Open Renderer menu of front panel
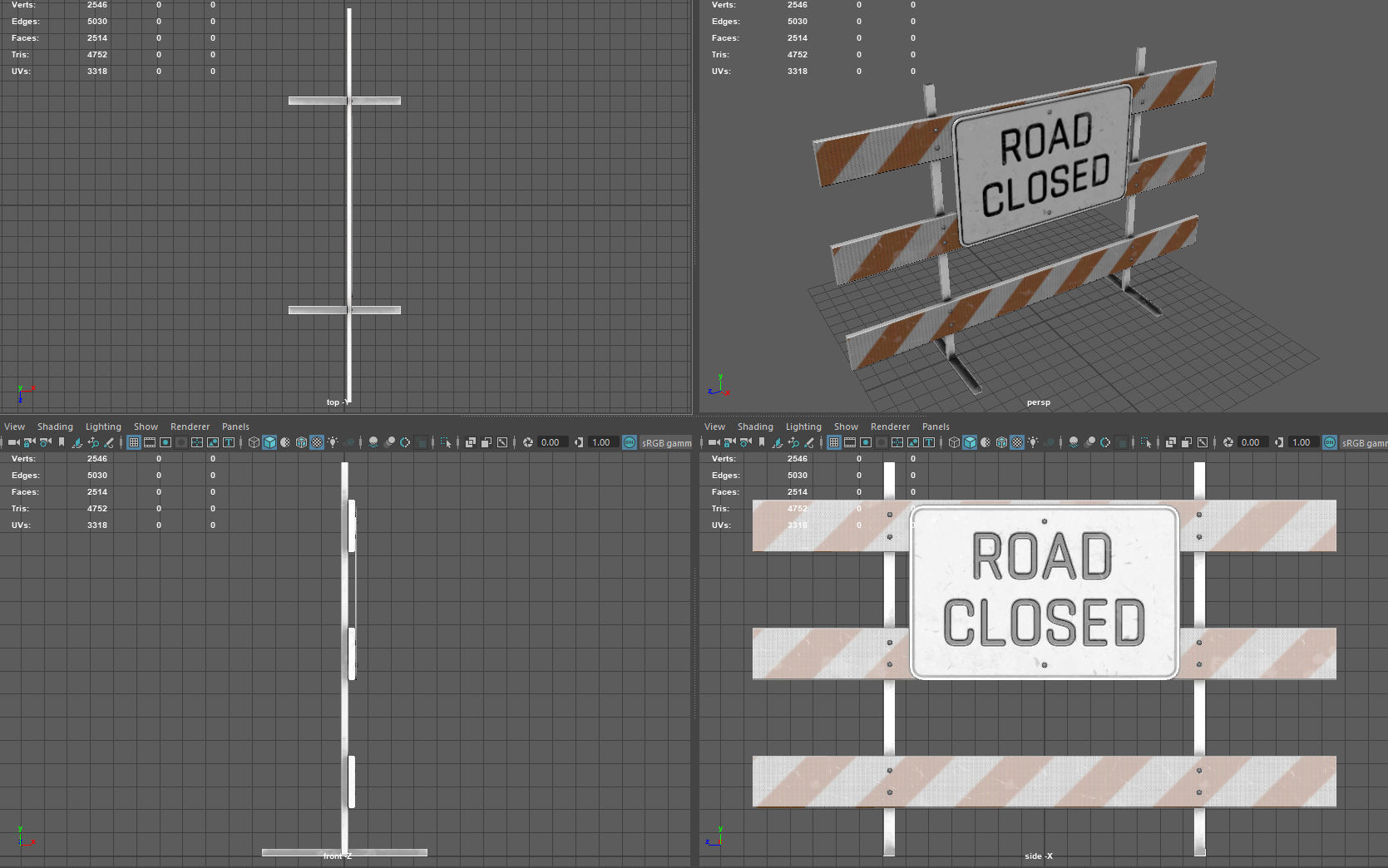1388x868 pixels. tap(190, 427)
